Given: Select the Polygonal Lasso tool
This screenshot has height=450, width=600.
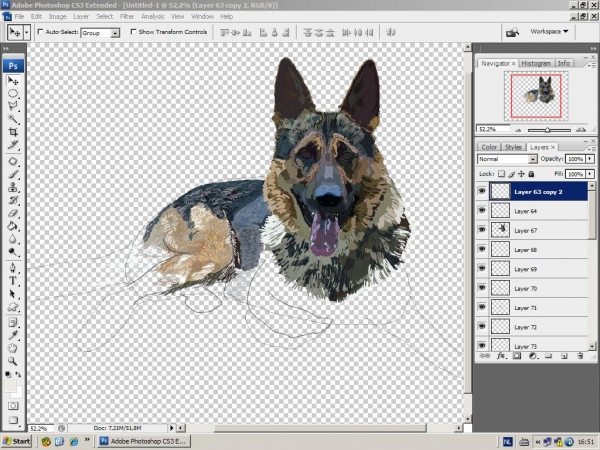Looking at the screenshot, I should [x=13, y=106].
